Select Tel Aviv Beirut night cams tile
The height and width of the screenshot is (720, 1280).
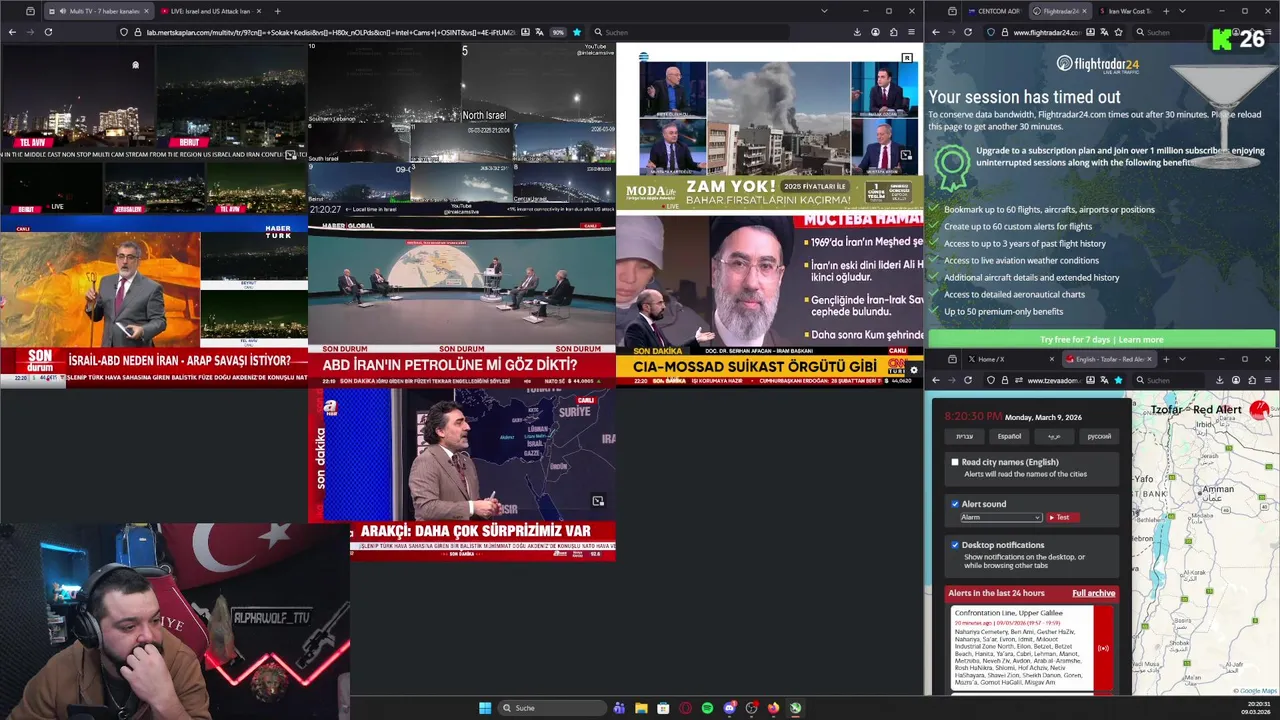tap(153, 128)
